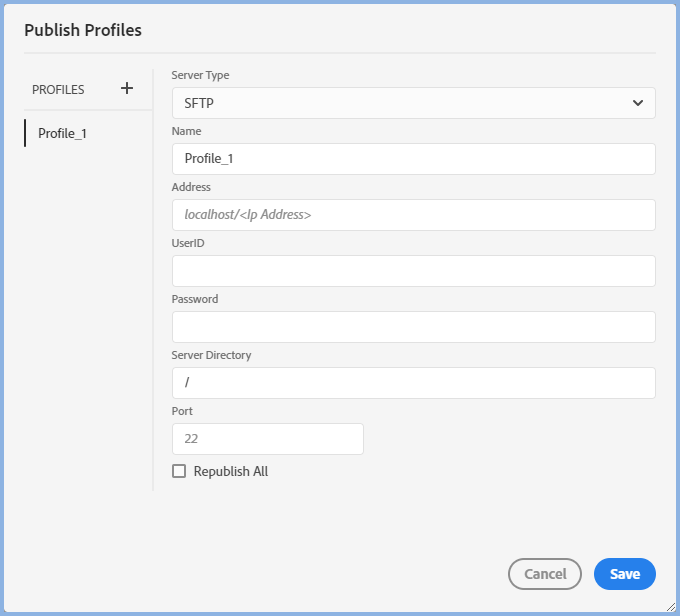Click the Port label above the field
Image resolution: width=680 pixels, height=616 pixels.
182,411
